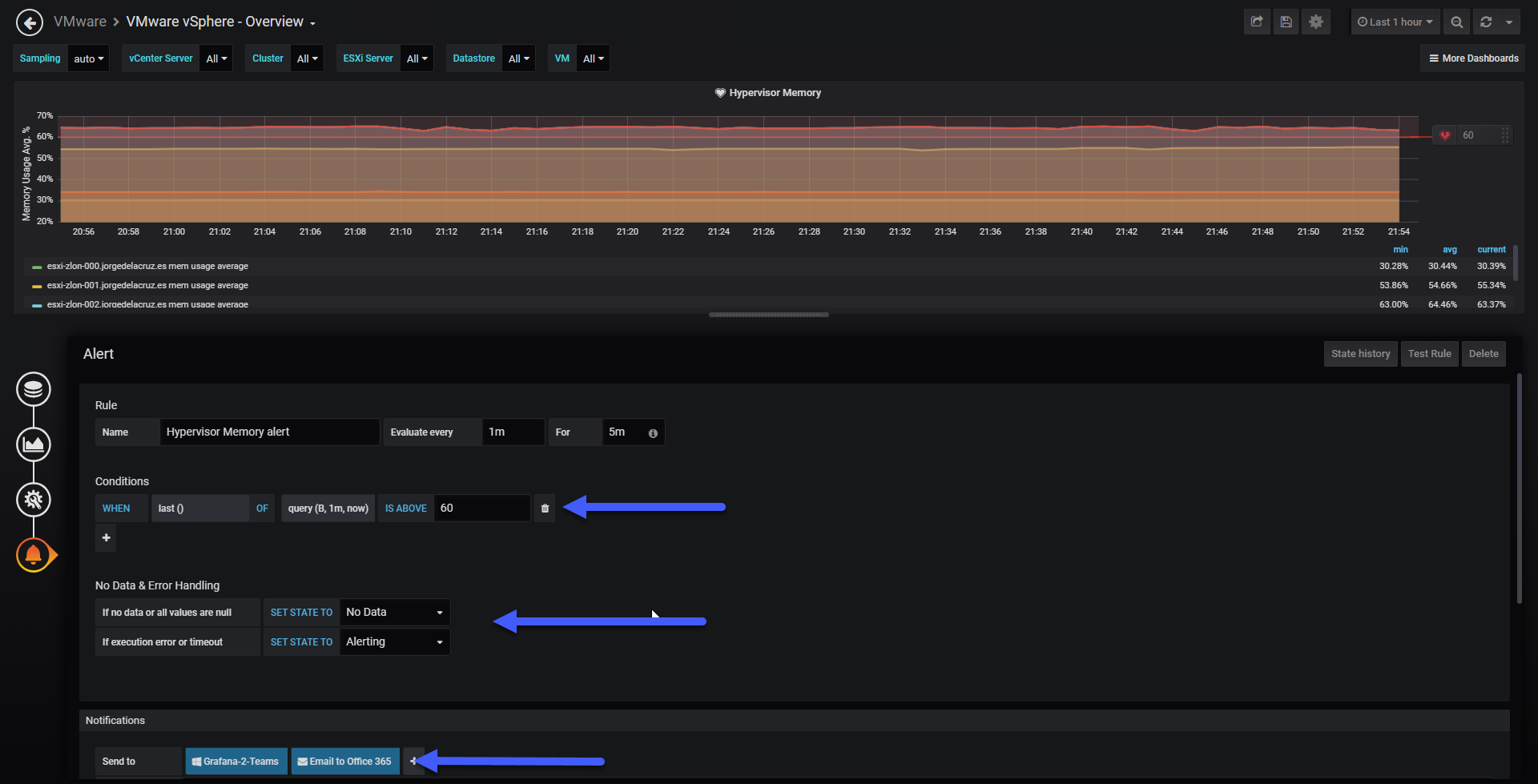Open the More Dashboards menu
Image resolution: width=1538 pixels, height=784 pixels.
pyautogui.click(x=1473, y=58)
